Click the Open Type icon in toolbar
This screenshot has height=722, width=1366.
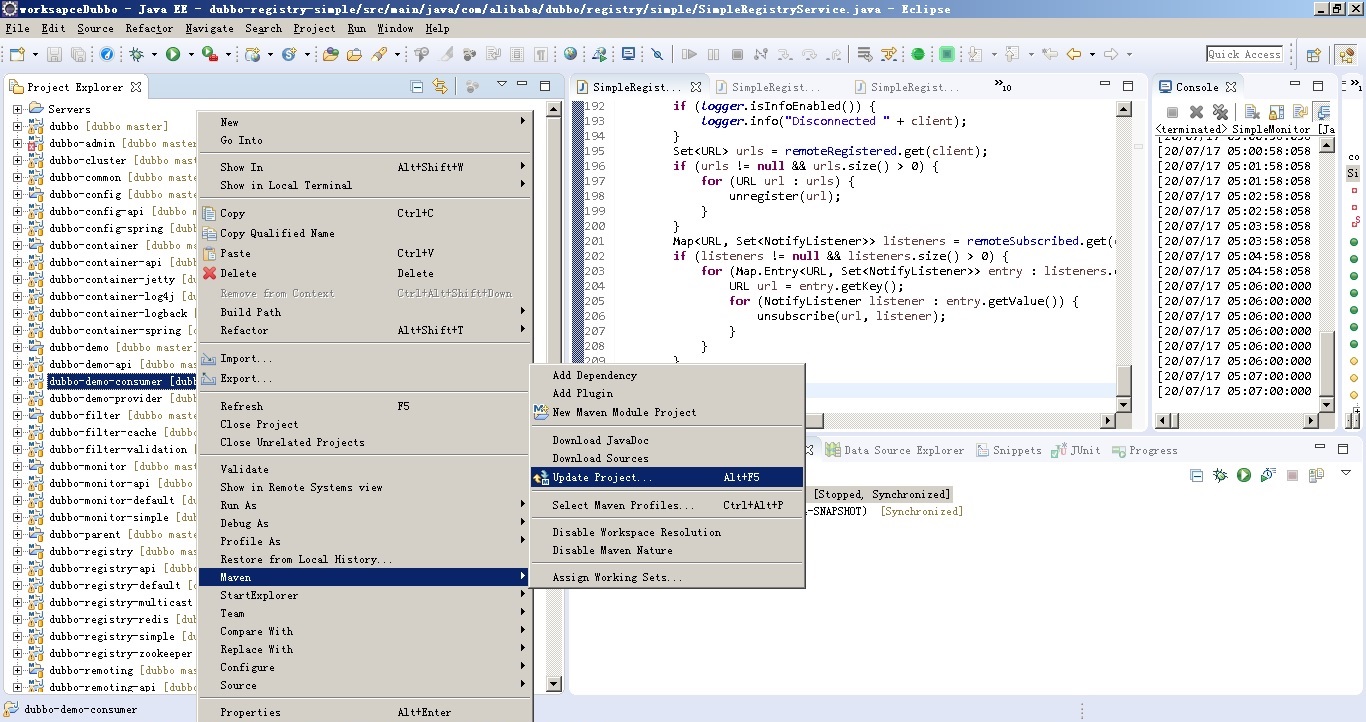(330, 54)
